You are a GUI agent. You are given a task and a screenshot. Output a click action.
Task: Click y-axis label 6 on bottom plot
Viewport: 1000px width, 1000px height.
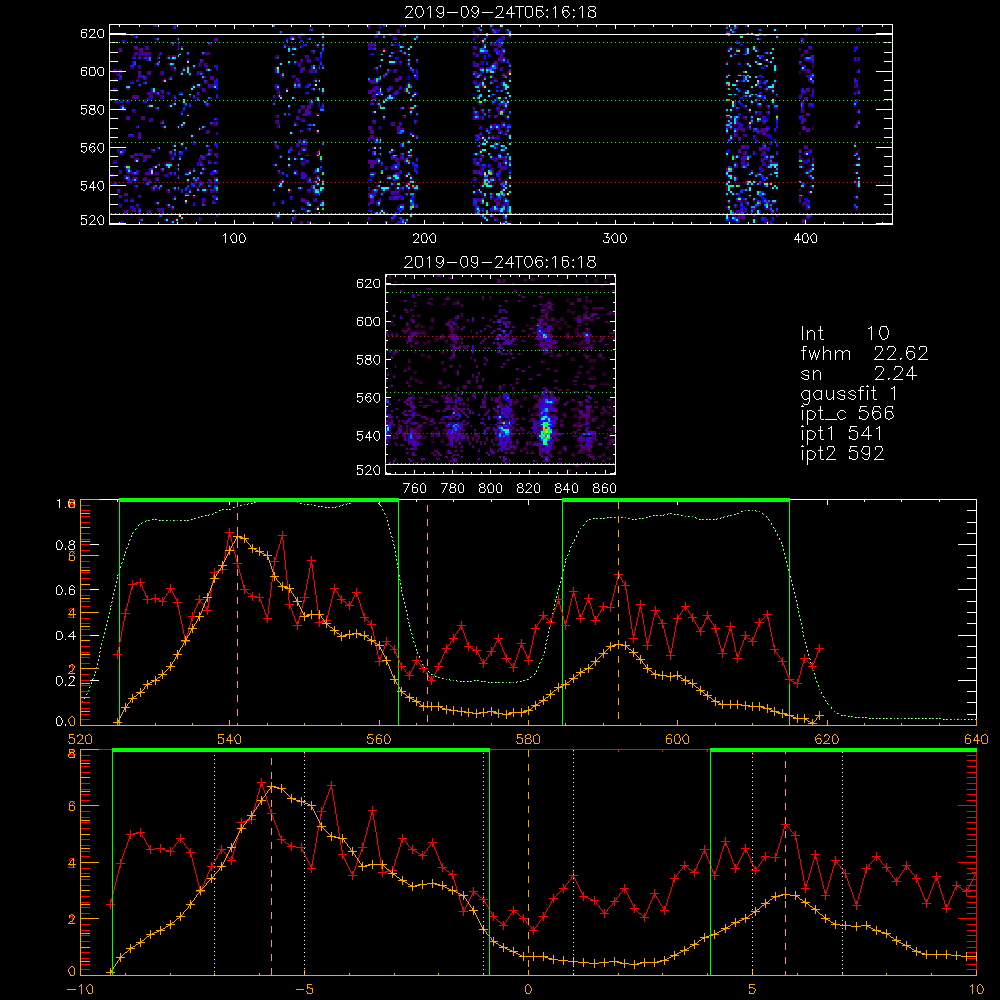(71, 807)
